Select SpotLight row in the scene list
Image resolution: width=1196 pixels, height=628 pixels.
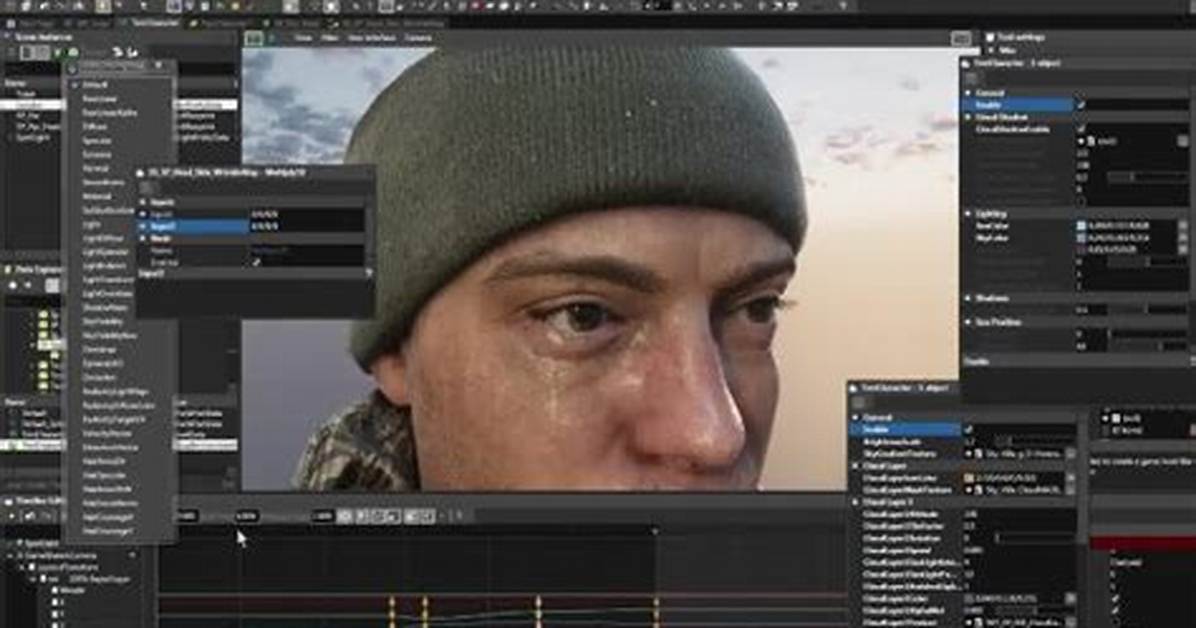click(33, 138)
